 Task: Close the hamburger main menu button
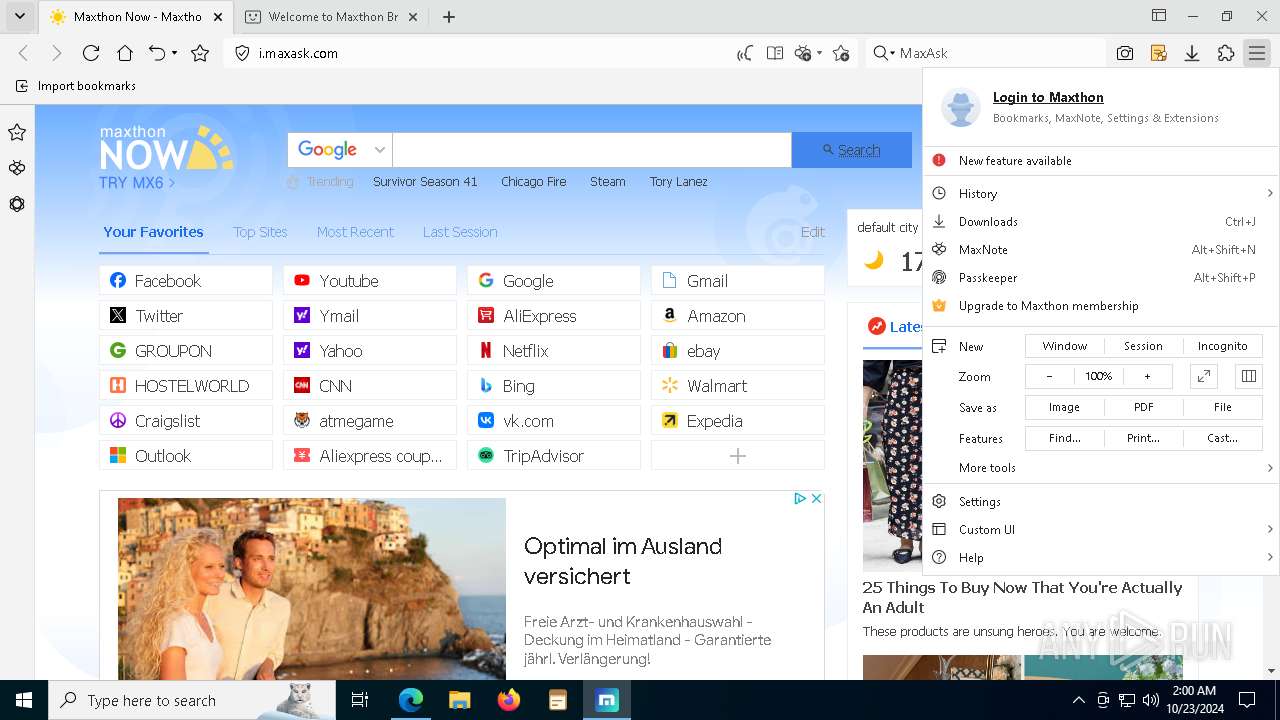1257,53
